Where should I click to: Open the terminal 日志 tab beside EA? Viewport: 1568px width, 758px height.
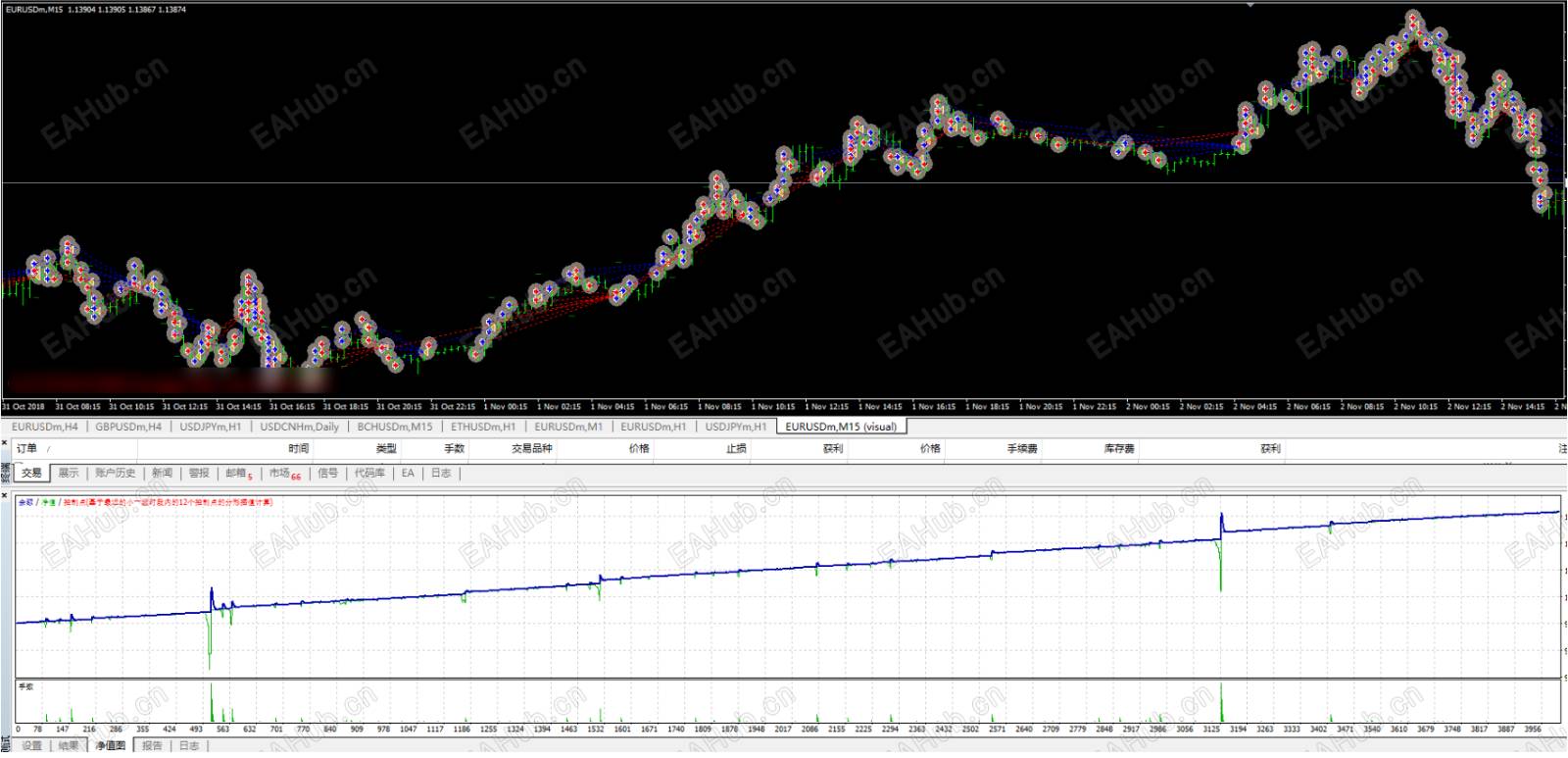pyautogui.click(x=441, y=473)
